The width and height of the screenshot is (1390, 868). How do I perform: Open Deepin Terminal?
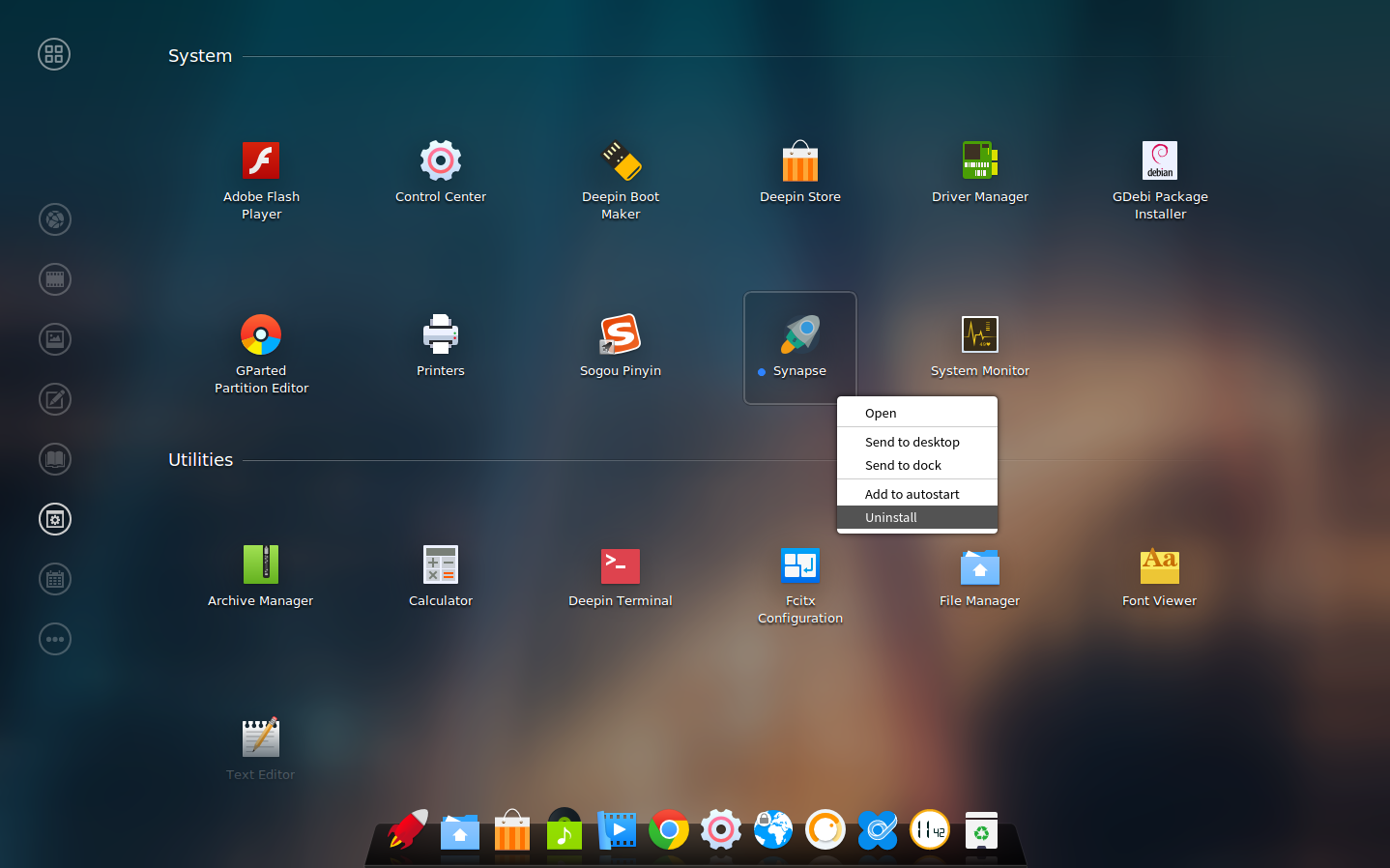(621, 565)
